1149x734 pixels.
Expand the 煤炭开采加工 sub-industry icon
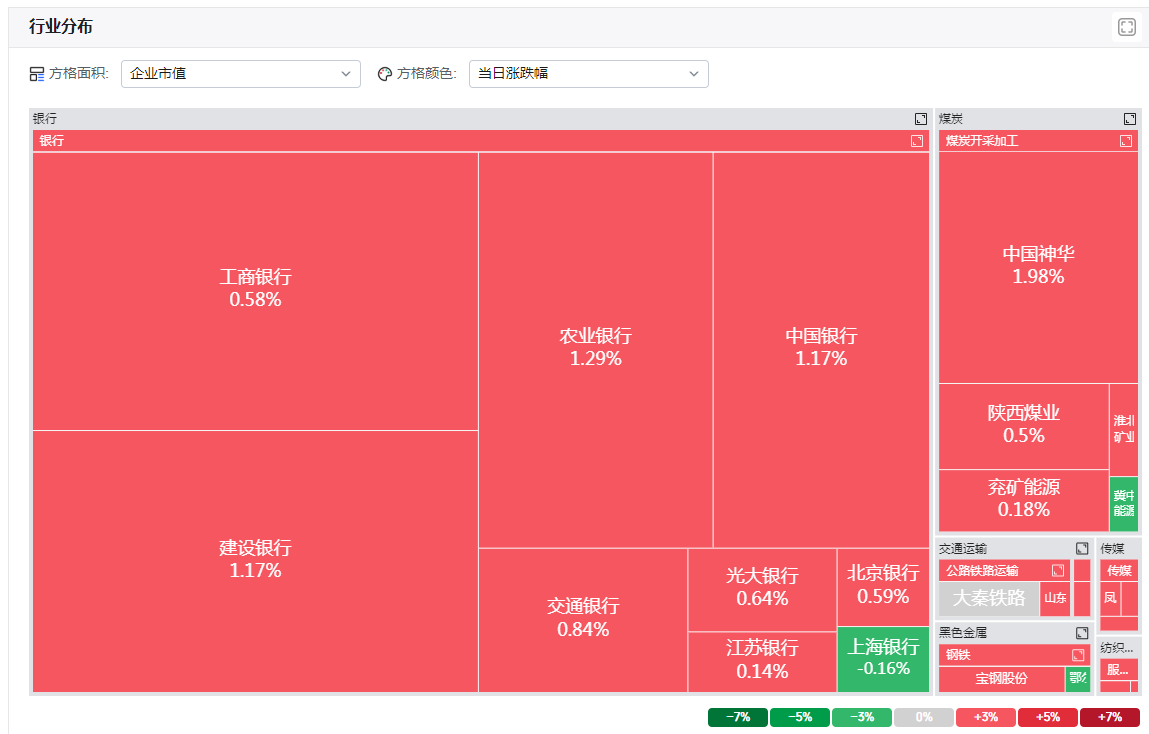1126,141
